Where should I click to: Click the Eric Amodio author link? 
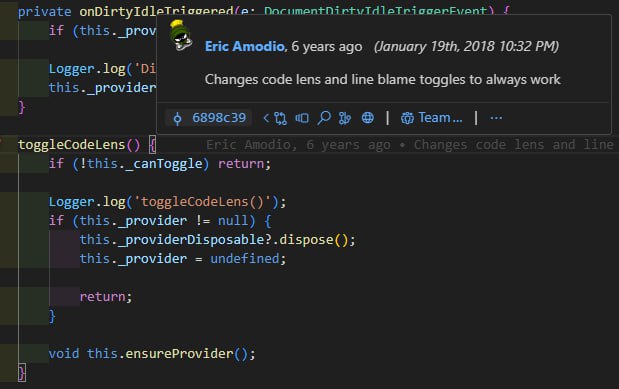[x=245, y=47]
